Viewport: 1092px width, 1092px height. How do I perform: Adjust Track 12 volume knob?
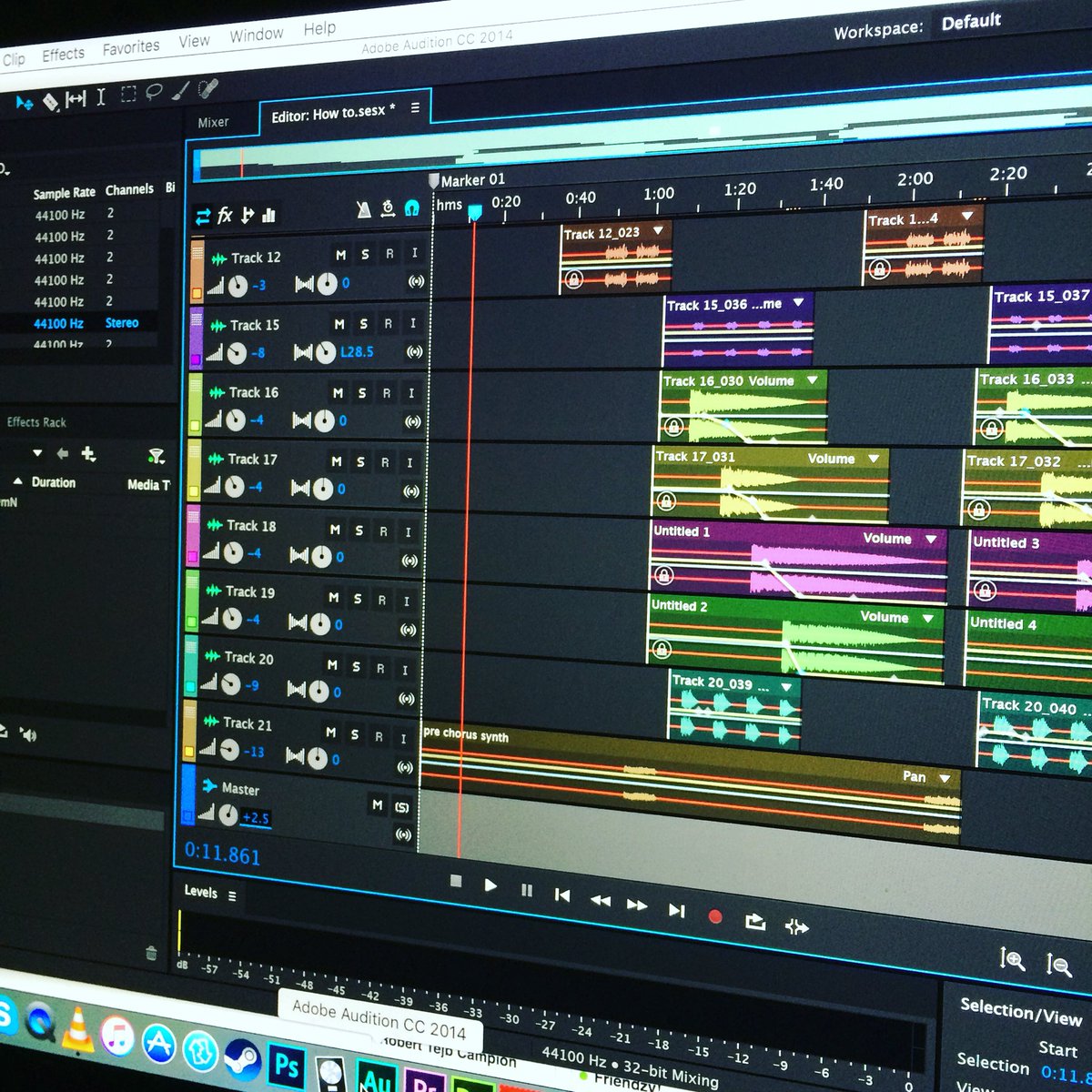(238, 286)
